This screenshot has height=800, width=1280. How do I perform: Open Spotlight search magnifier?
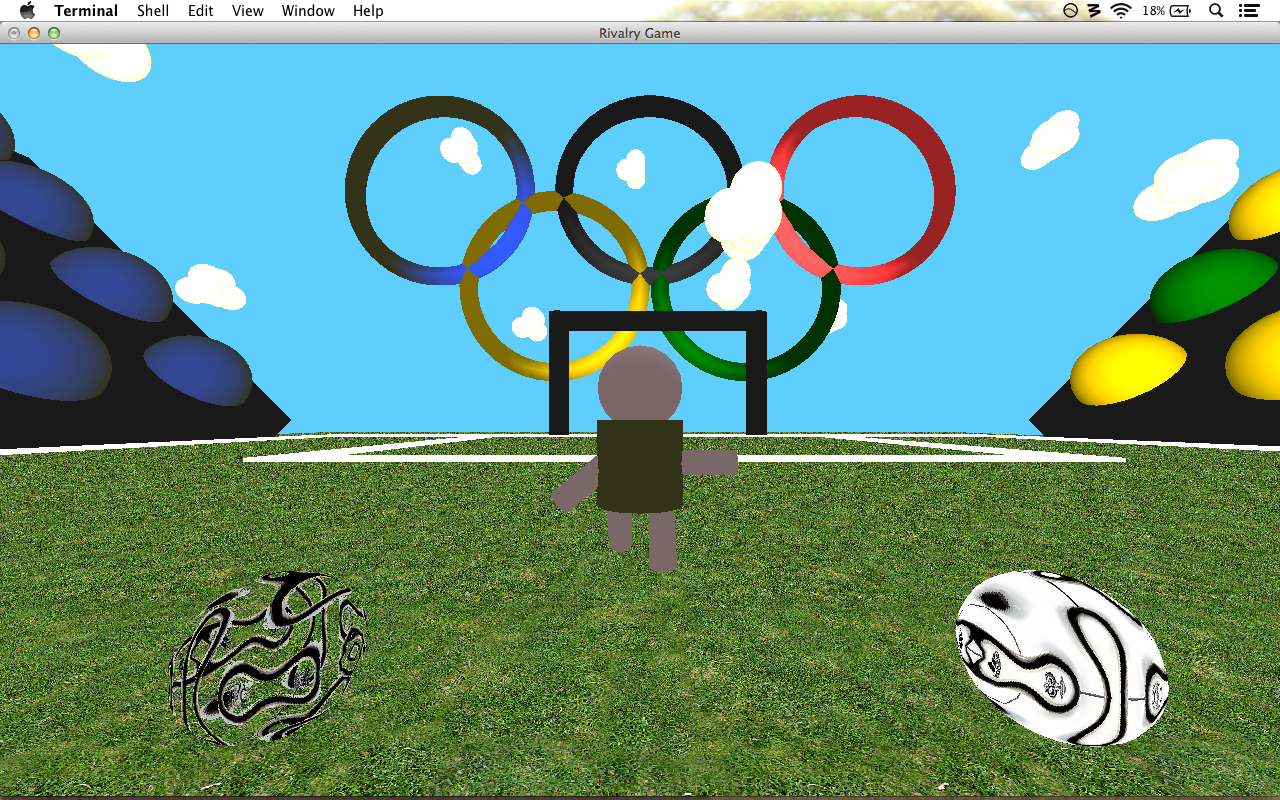pyautogui.click(x=1216, y=11)
